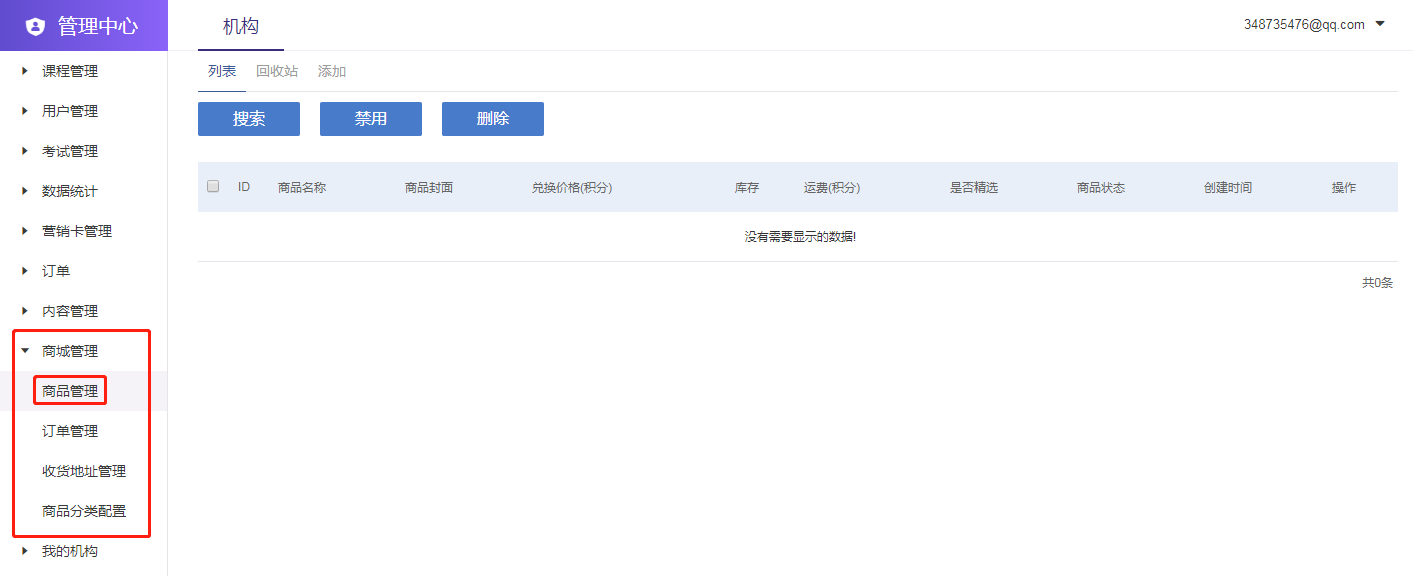Go to 收货地址管理 in sidebar
The width and height of the screenshot is (1413, 576).
[x=84, y=471]
